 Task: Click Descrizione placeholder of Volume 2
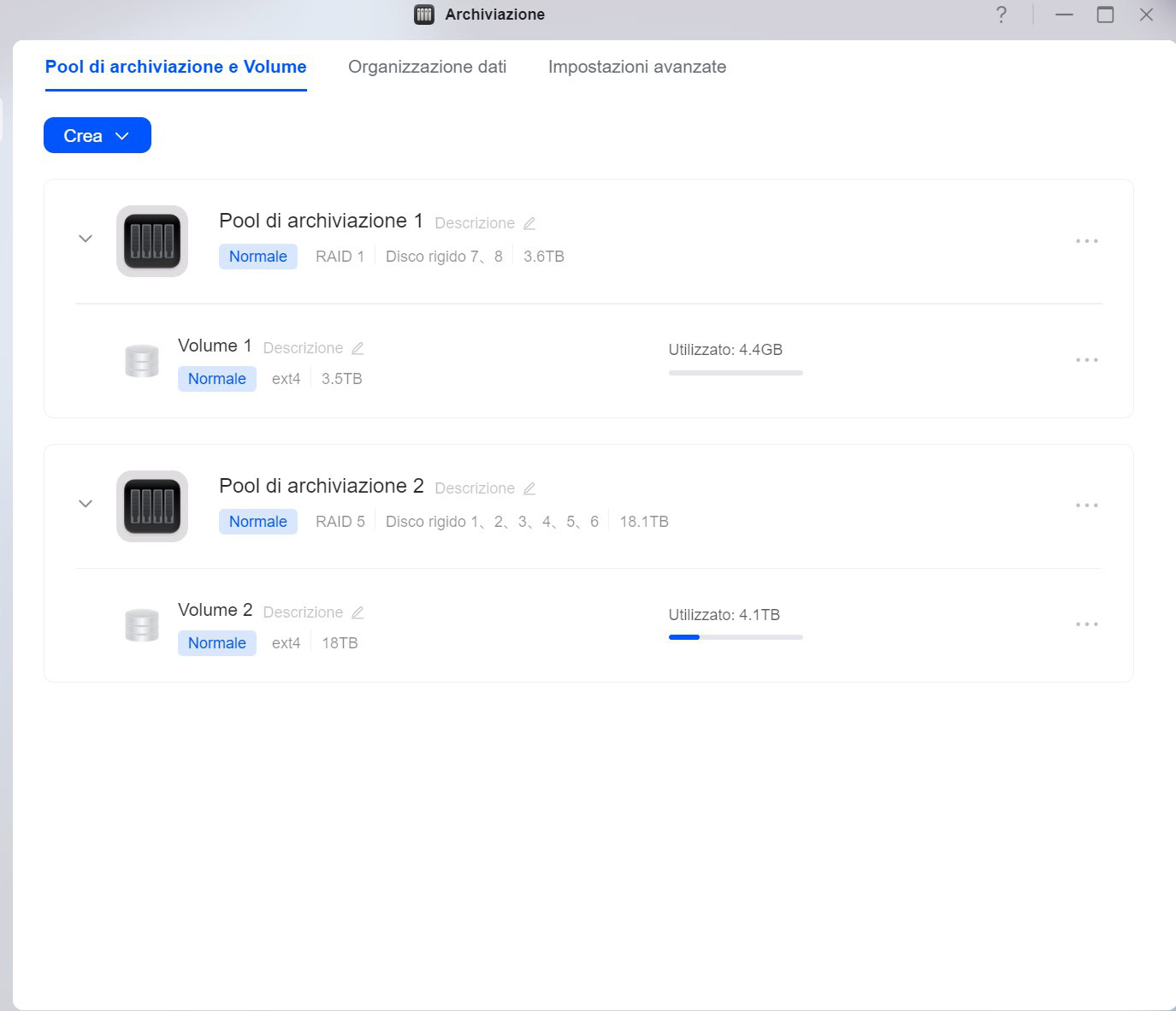click(303, 612)
